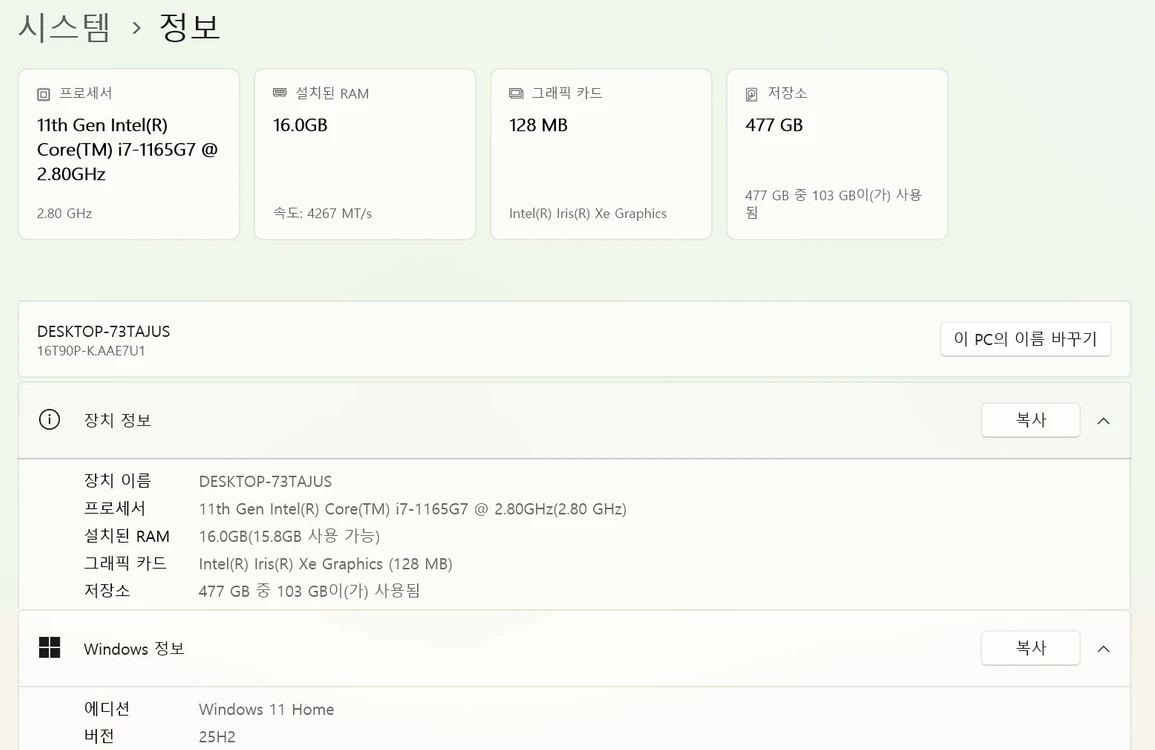Select the 16.0GB value in RAM card
1155x750 pixels.
[300, 125]
